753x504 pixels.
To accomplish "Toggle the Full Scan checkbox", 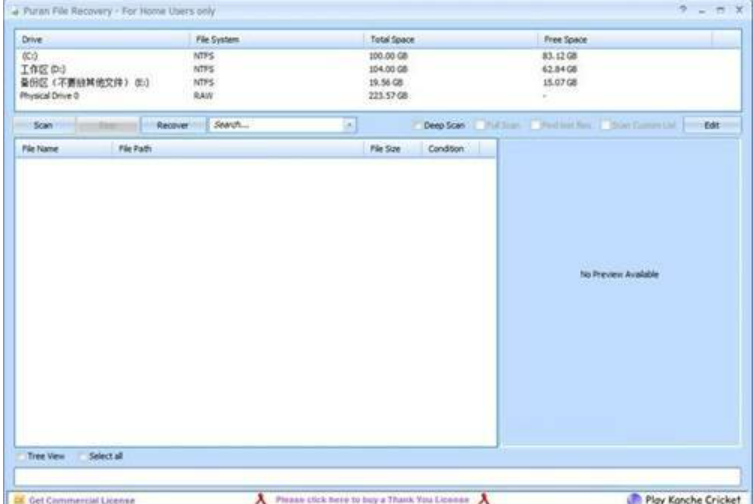I will click(x=479, y=125).
